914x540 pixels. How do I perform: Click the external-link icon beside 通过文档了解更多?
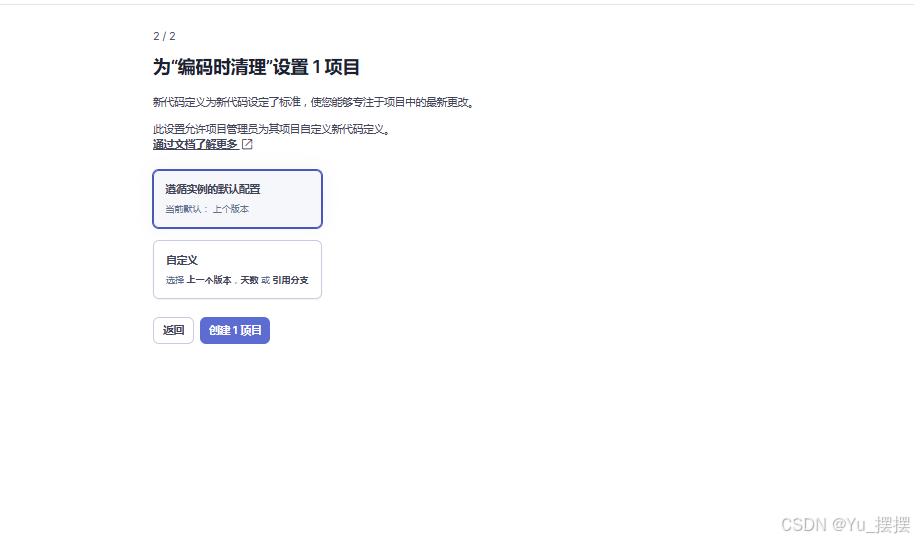(x=247, y=144)
